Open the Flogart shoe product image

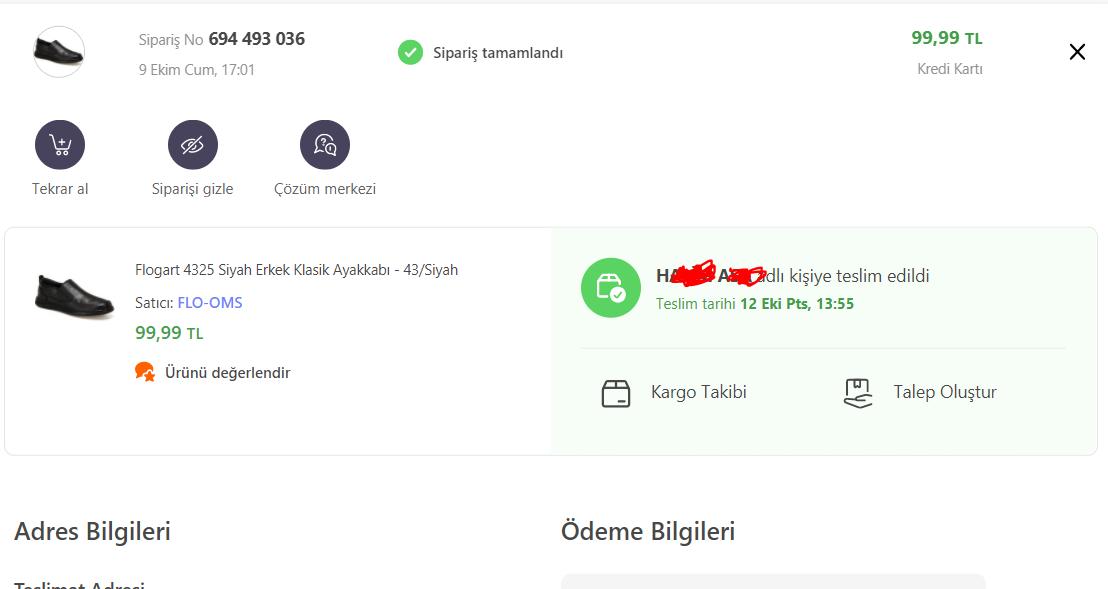coord(74,296)
